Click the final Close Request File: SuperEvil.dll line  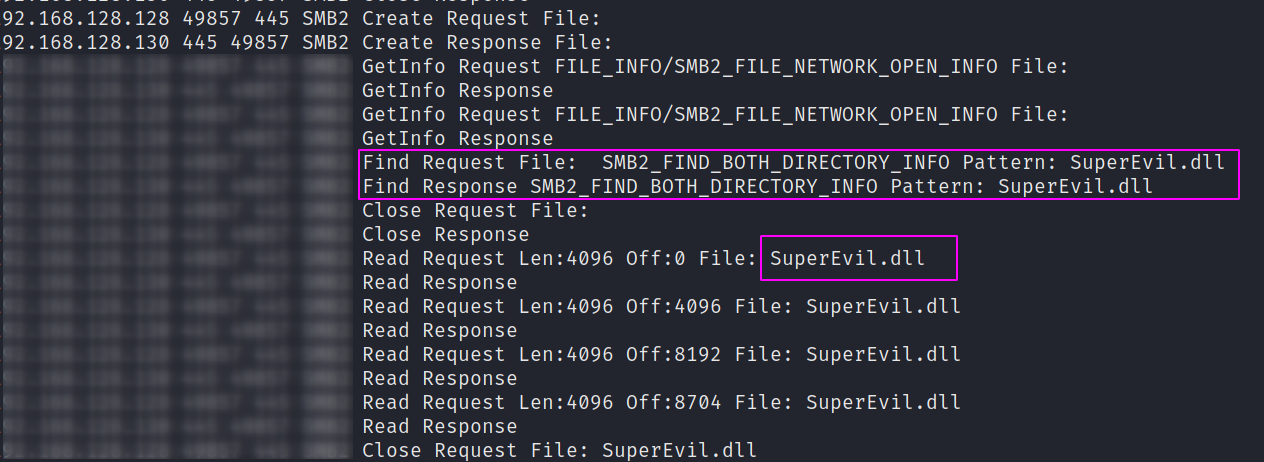coord(559,451)
